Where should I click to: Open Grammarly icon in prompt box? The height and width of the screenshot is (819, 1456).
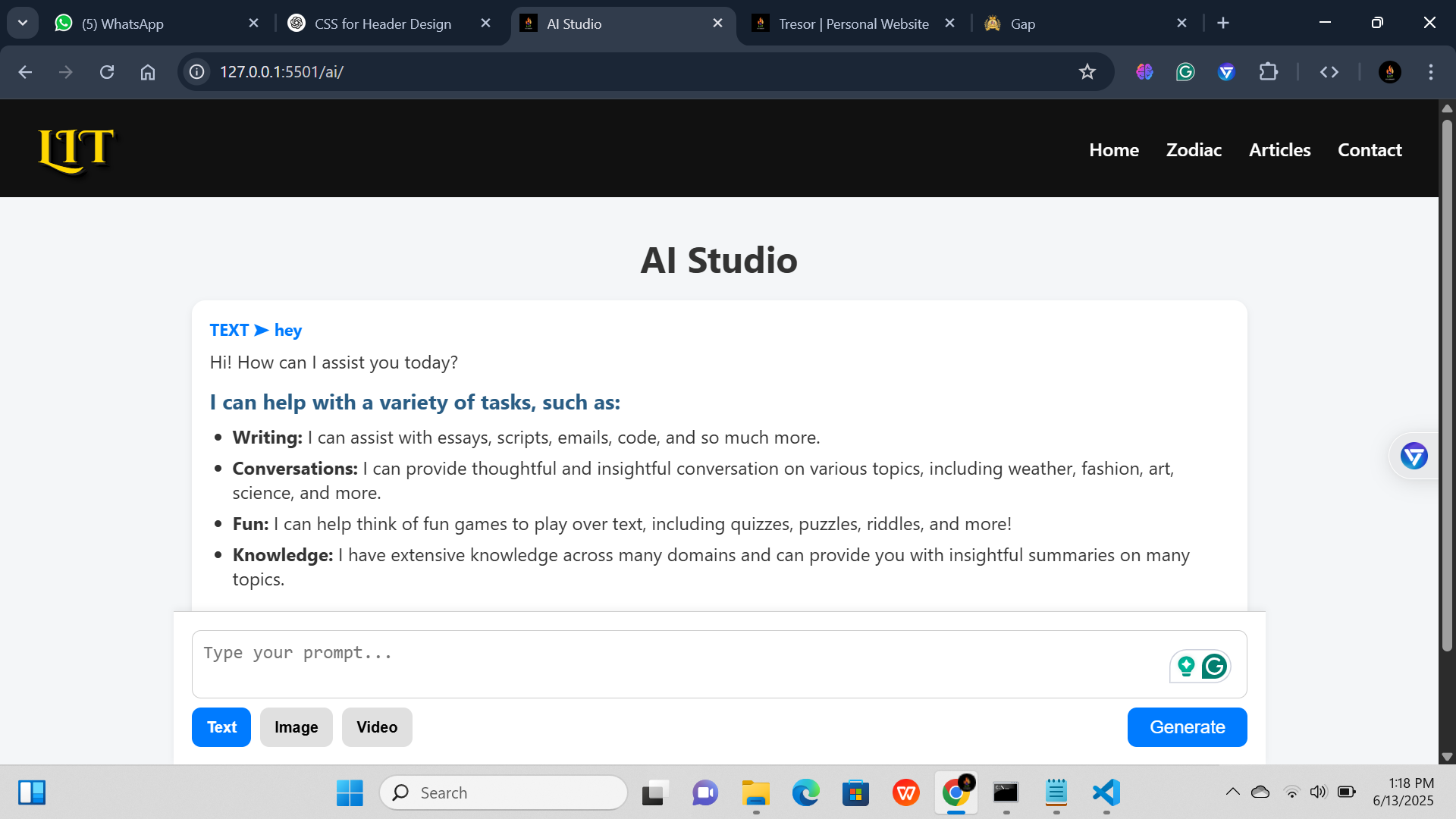(x=1214, y=667)
